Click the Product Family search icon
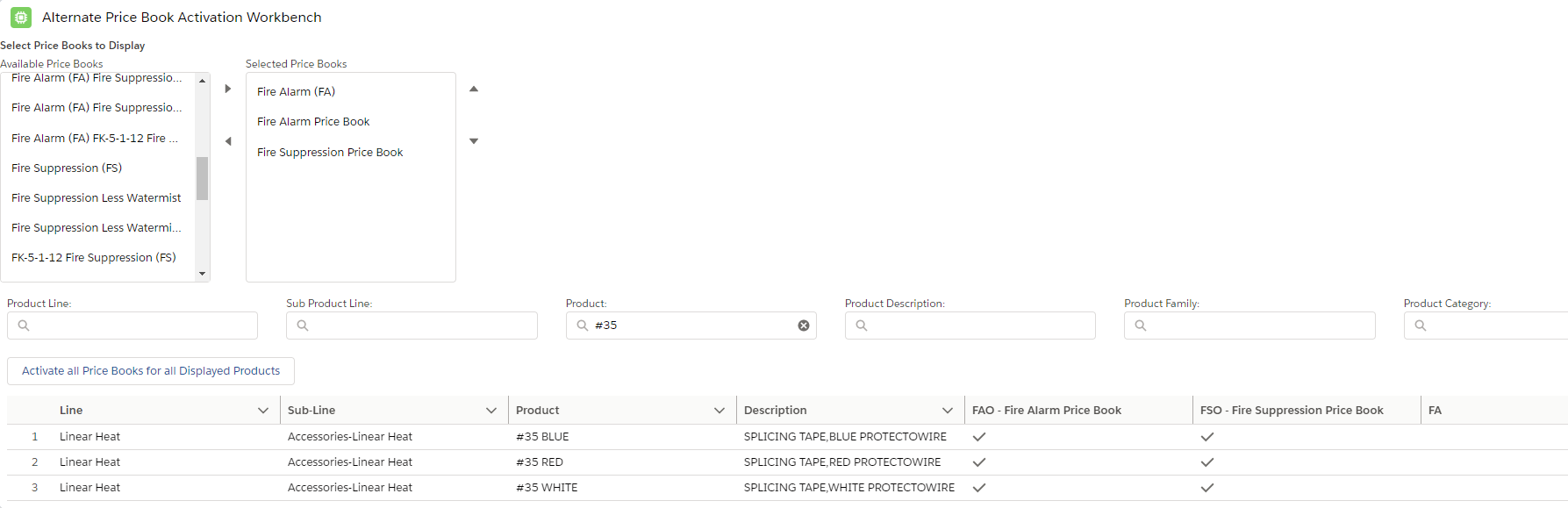 (1141, 326)
